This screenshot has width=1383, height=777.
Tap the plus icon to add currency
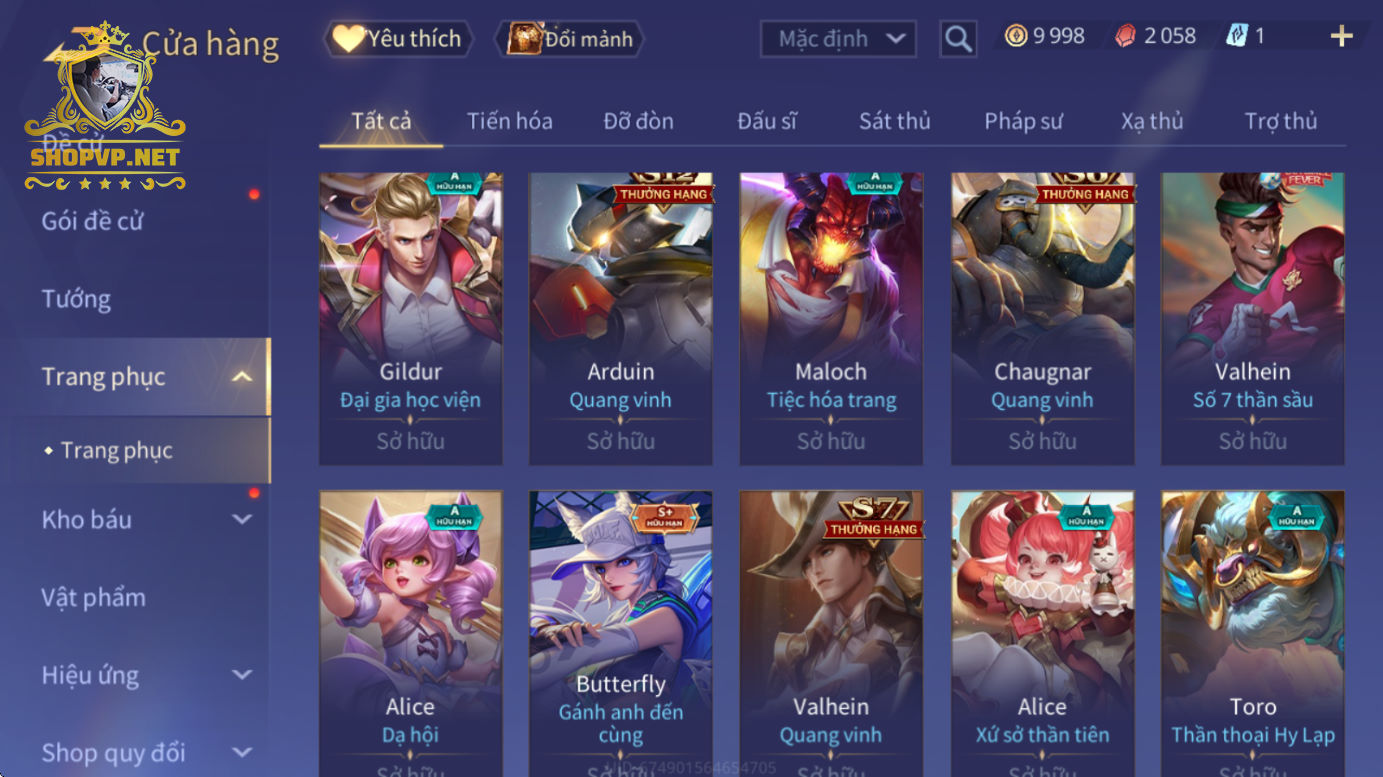[1341, 37]
